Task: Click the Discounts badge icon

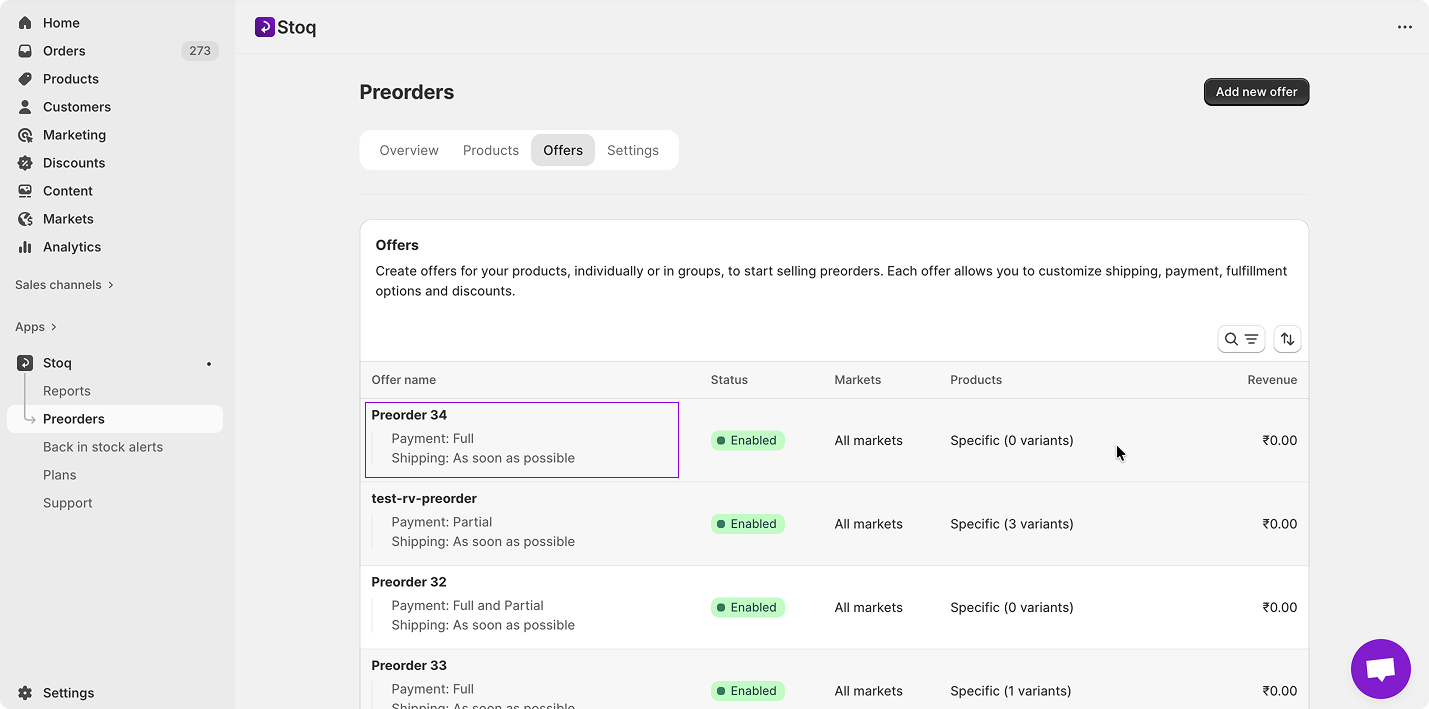Action: click(x=25, y=163)
